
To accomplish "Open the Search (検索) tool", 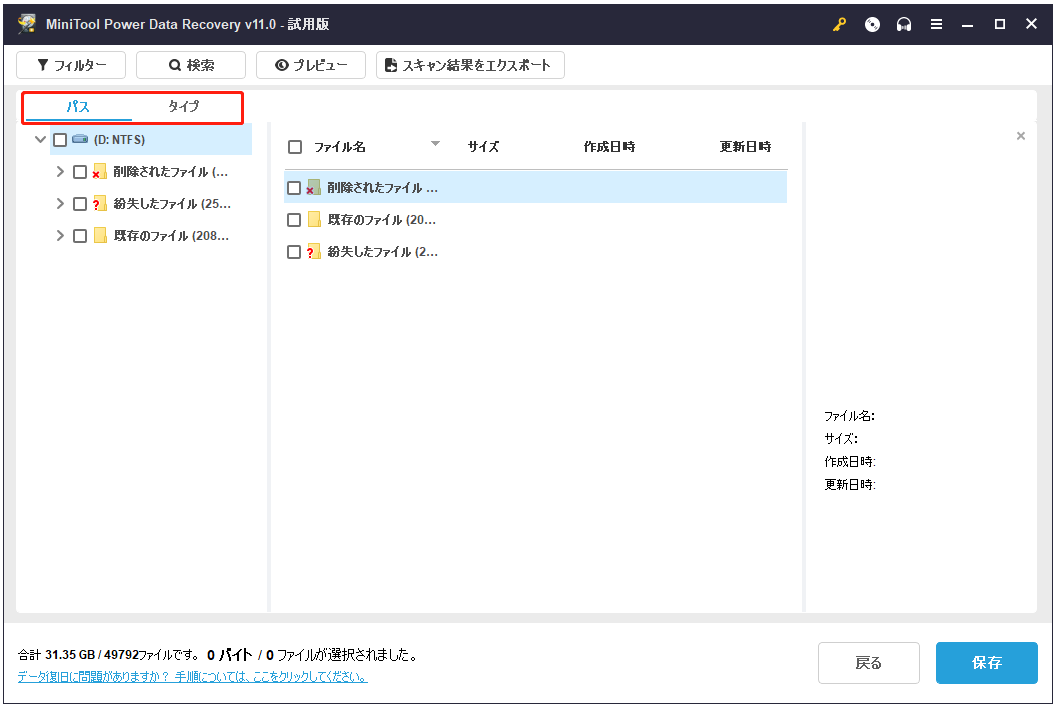I will [x=190, y=65].
